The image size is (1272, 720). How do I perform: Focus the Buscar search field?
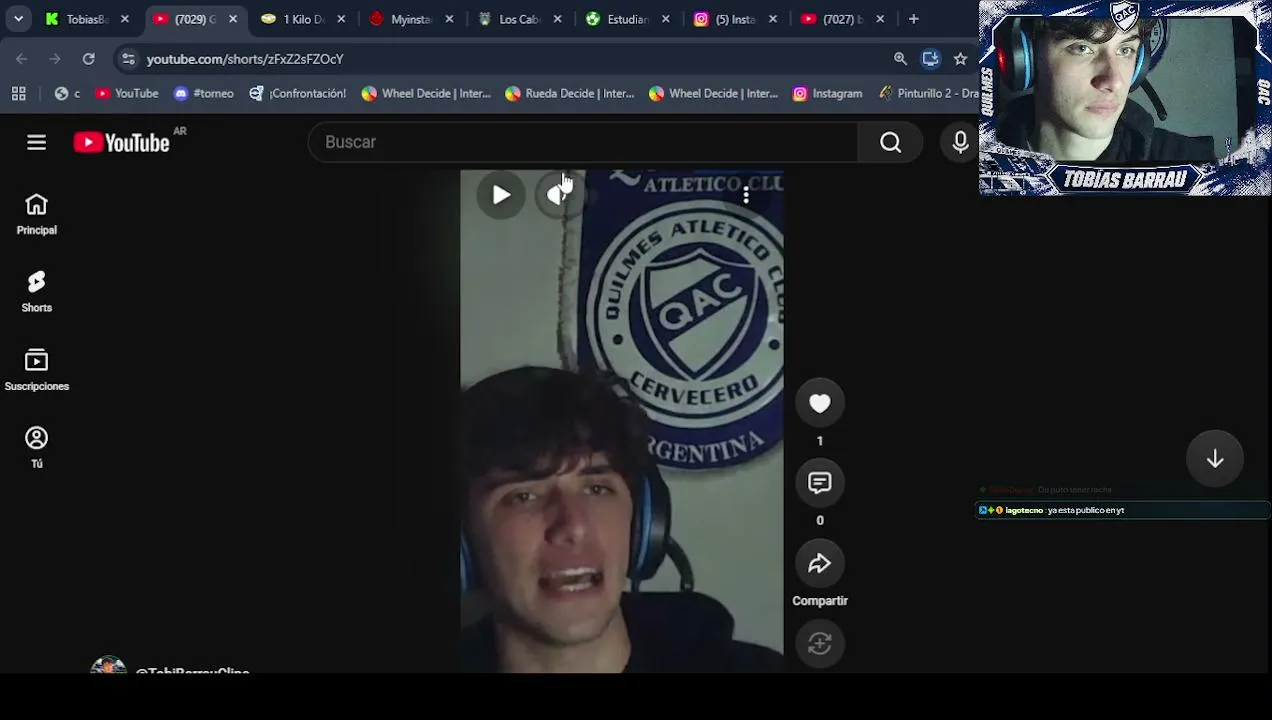click(583, 142)
